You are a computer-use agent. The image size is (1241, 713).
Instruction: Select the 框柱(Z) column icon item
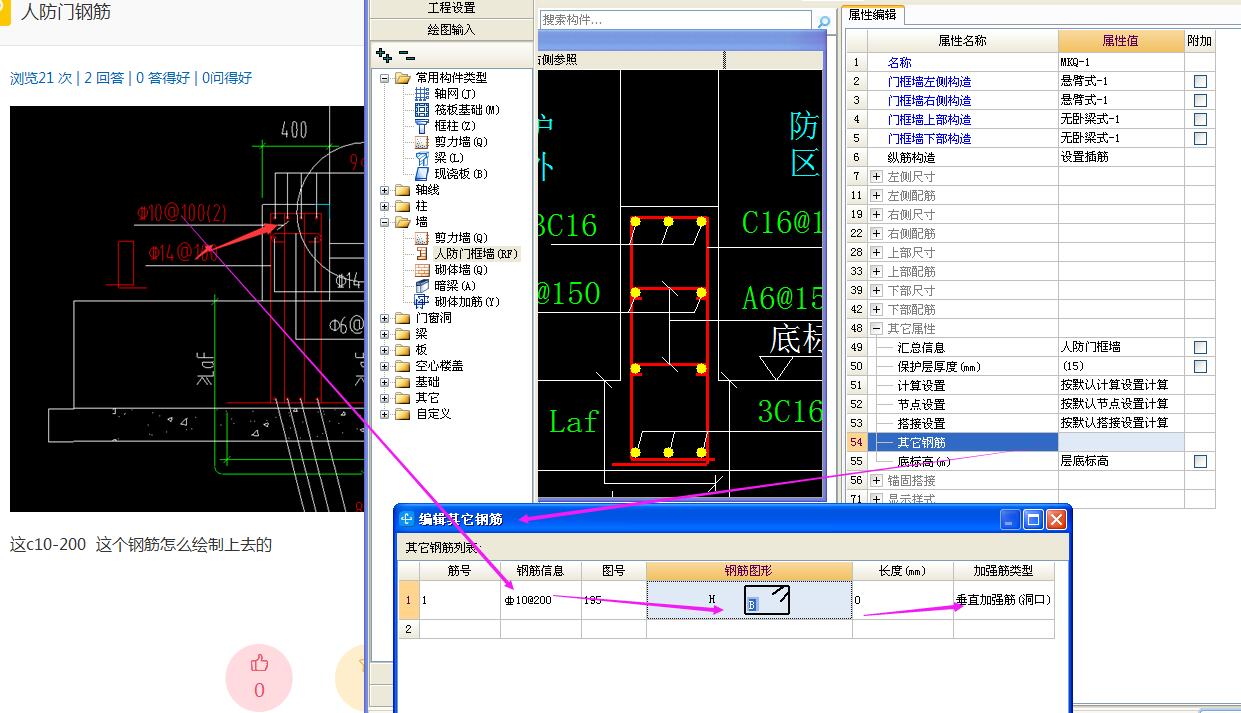tap(446, 126)
